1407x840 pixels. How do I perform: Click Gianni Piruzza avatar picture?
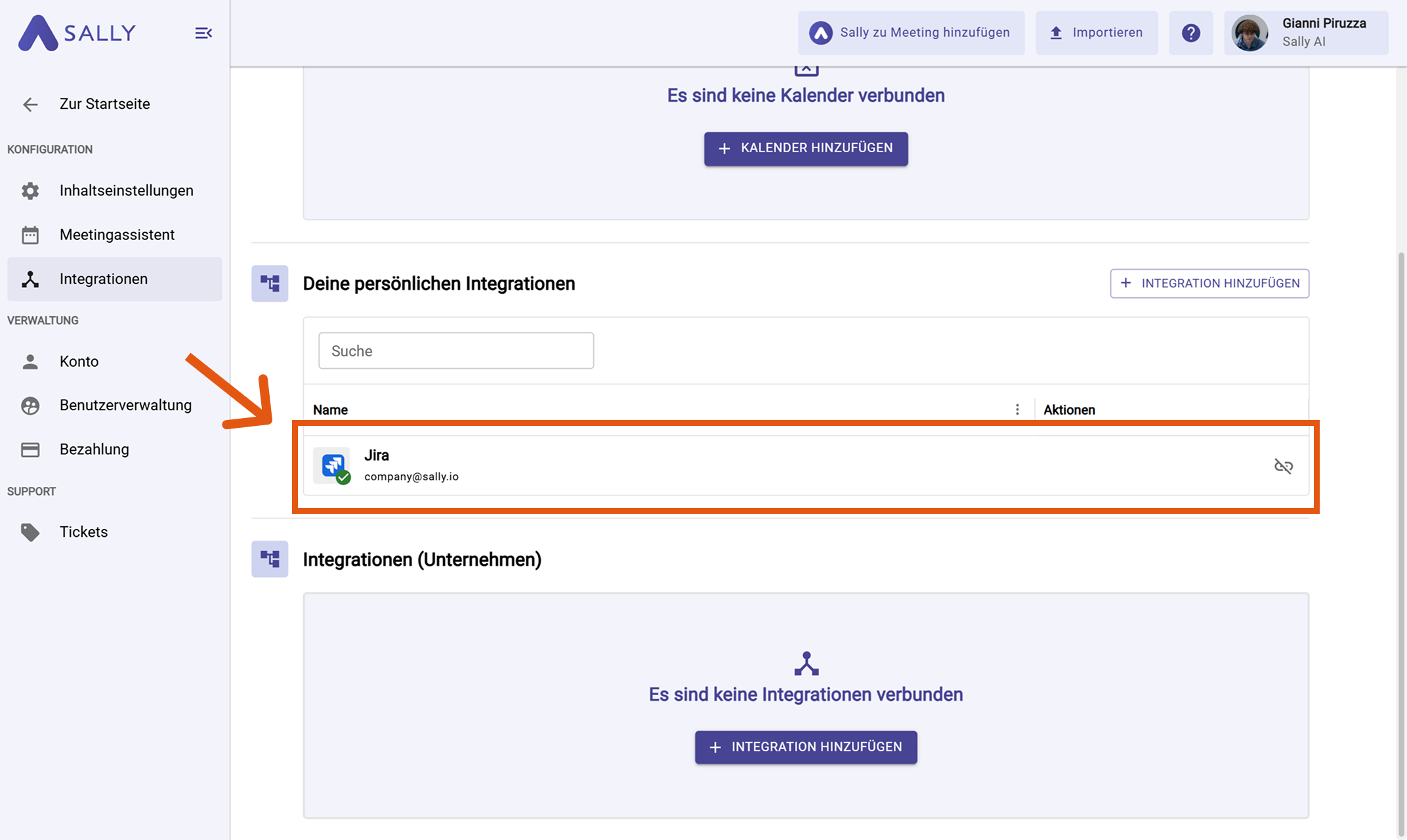[1249, 33]
